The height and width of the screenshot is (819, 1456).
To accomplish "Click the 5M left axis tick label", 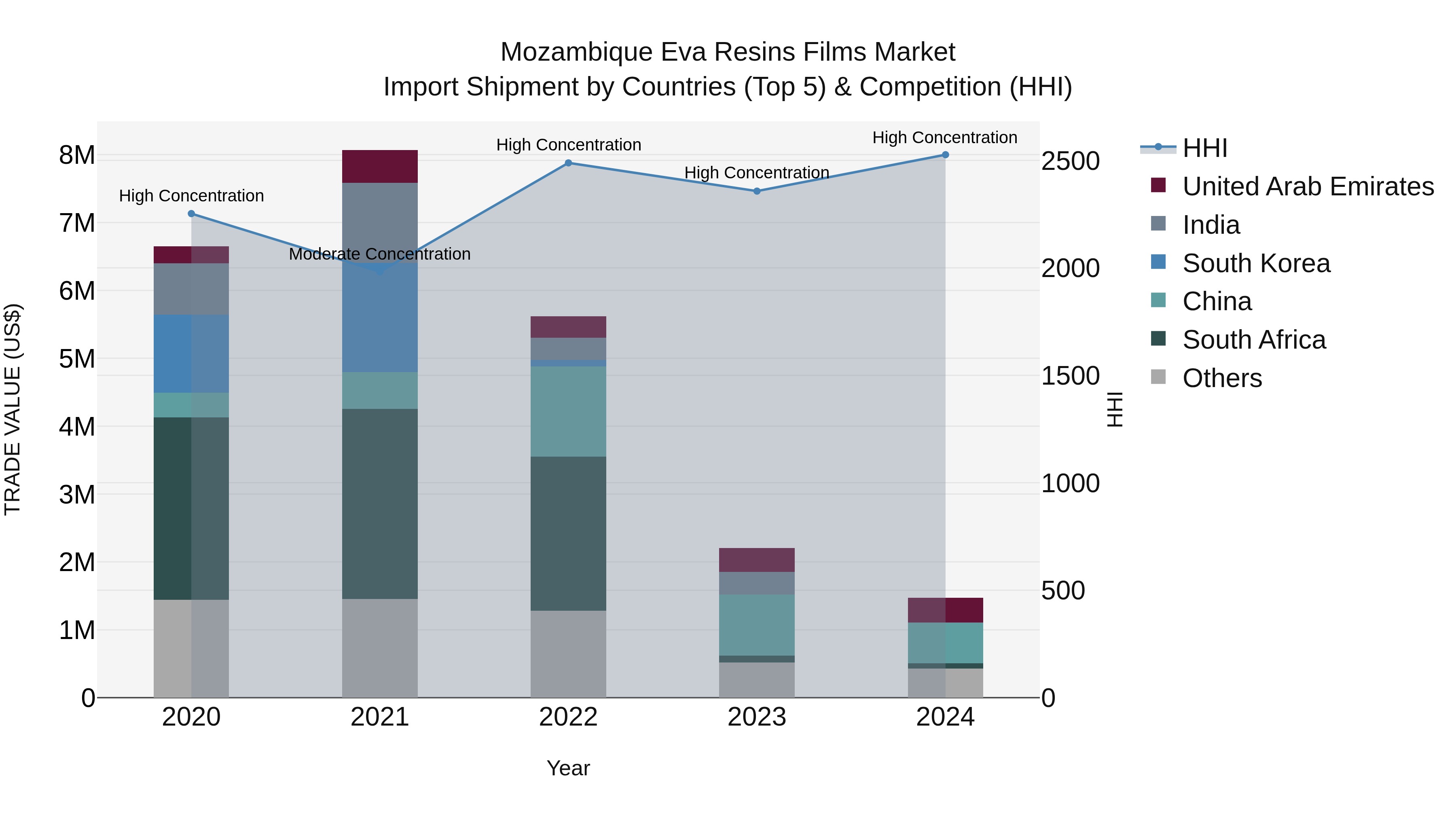I will [77, 358].
